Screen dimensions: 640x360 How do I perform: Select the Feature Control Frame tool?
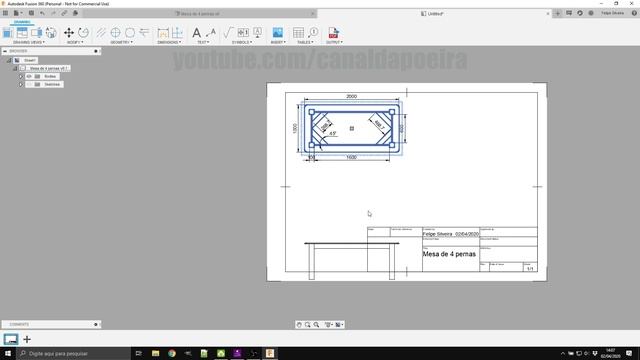[243, 33]
